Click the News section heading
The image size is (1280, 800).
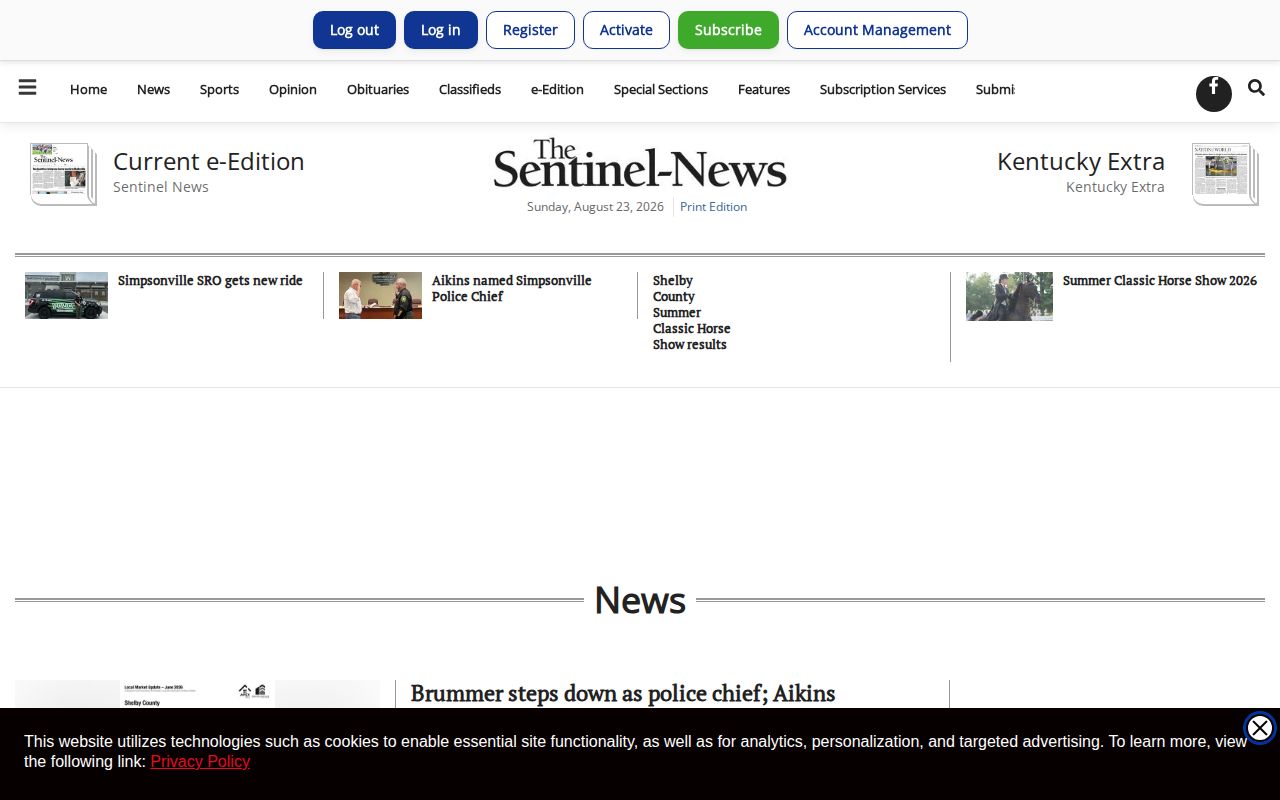[x=640, y=600]
